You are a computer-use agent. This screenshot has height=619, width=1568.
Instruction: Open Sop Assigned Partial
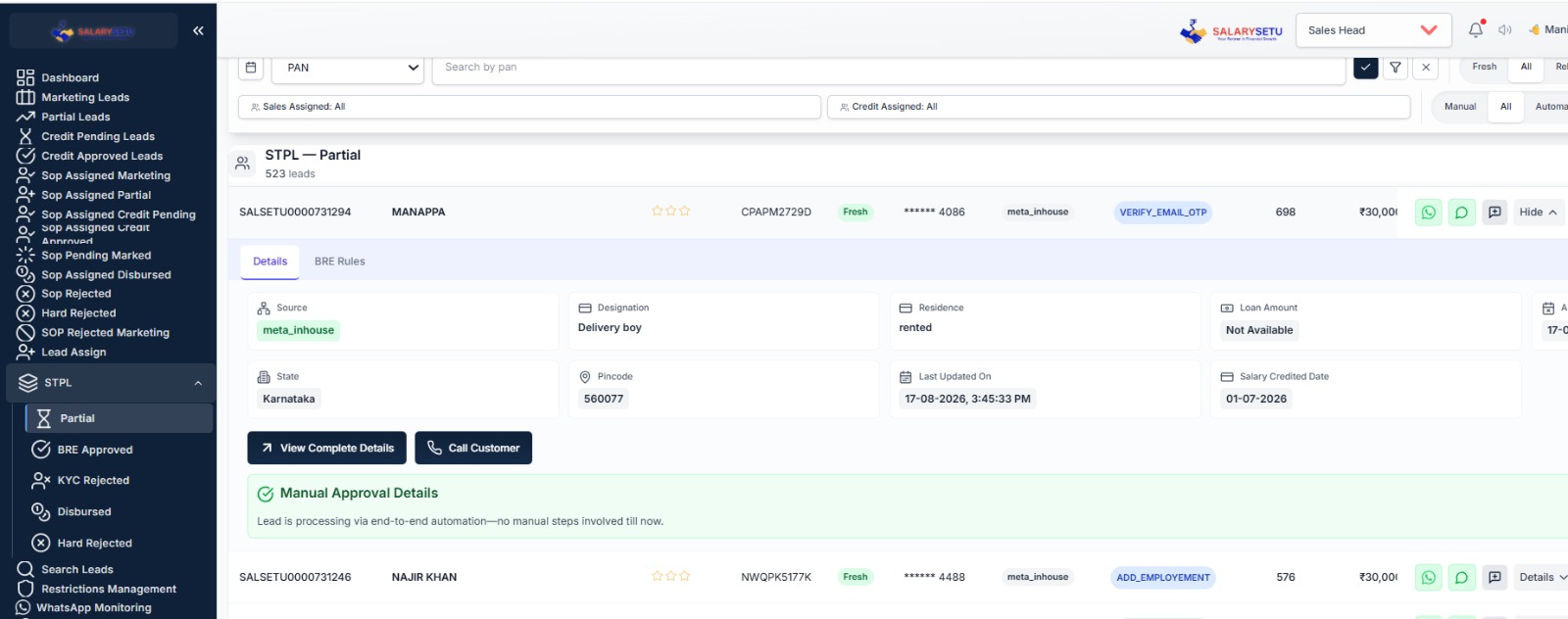coord(96,195)
